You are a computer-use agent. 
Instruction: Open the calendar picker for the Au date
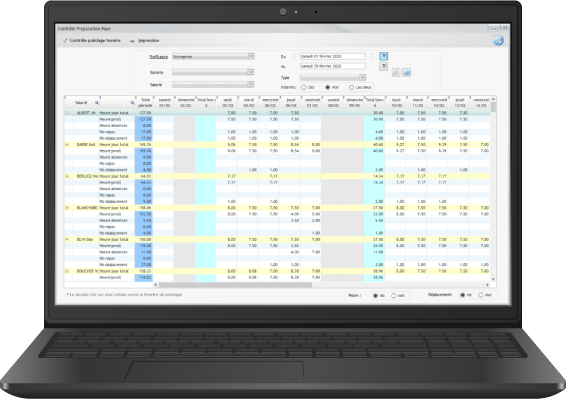click(x=384, y=66)
